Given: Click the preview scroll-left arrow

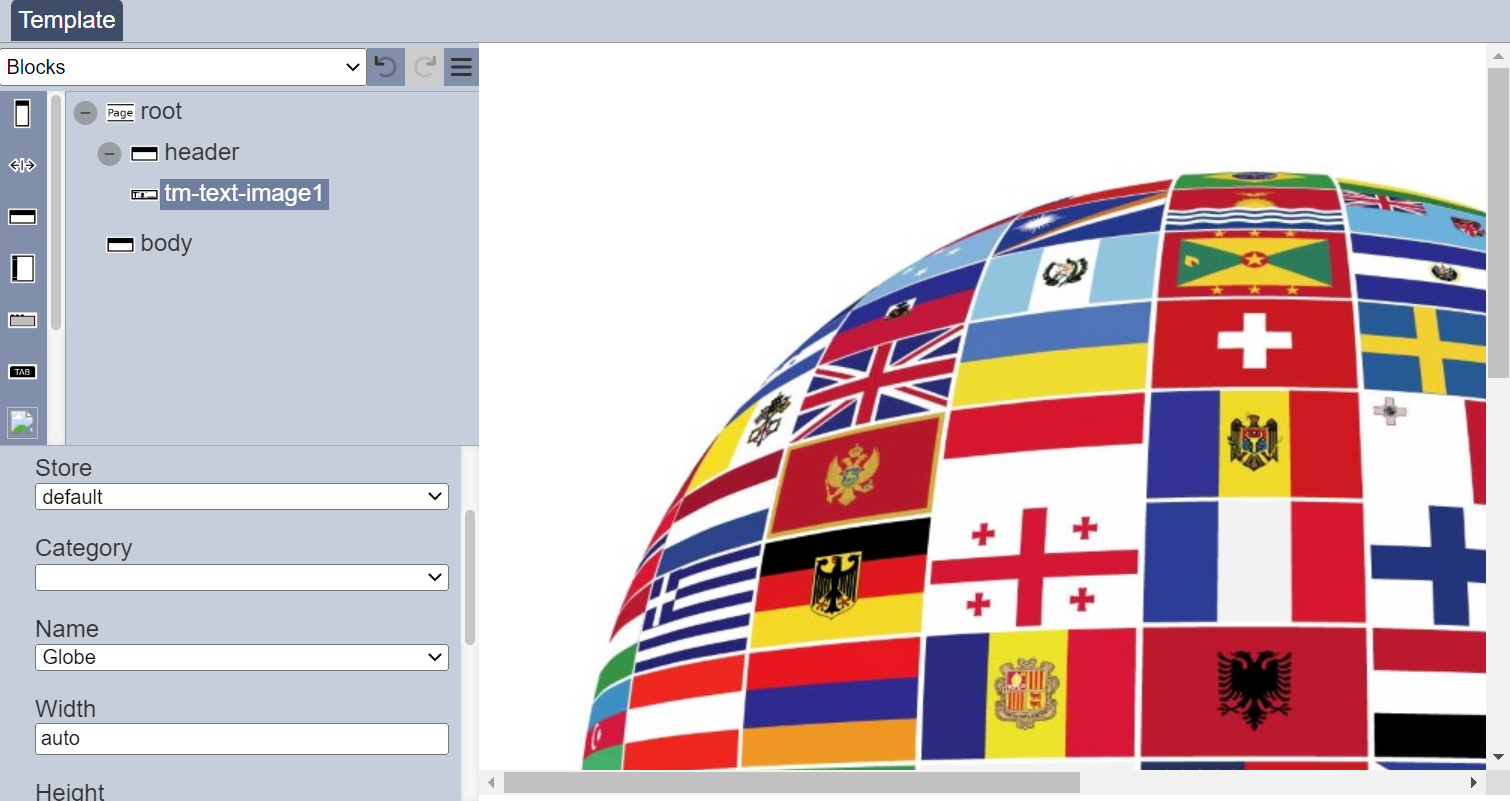Looking at the screenshot, I should (491, 782).
